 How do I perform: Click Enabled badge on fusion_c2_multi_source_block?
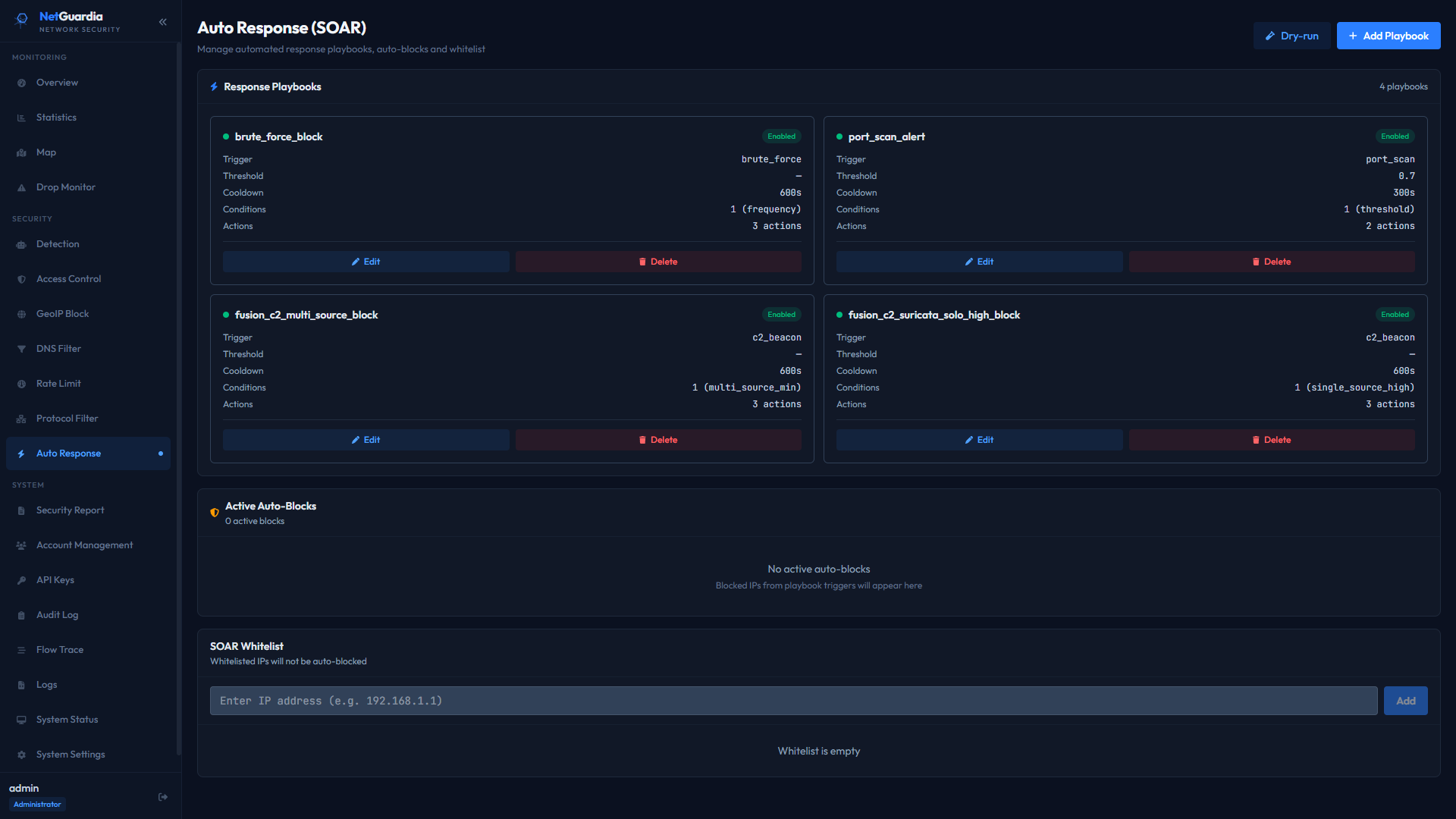781,315
